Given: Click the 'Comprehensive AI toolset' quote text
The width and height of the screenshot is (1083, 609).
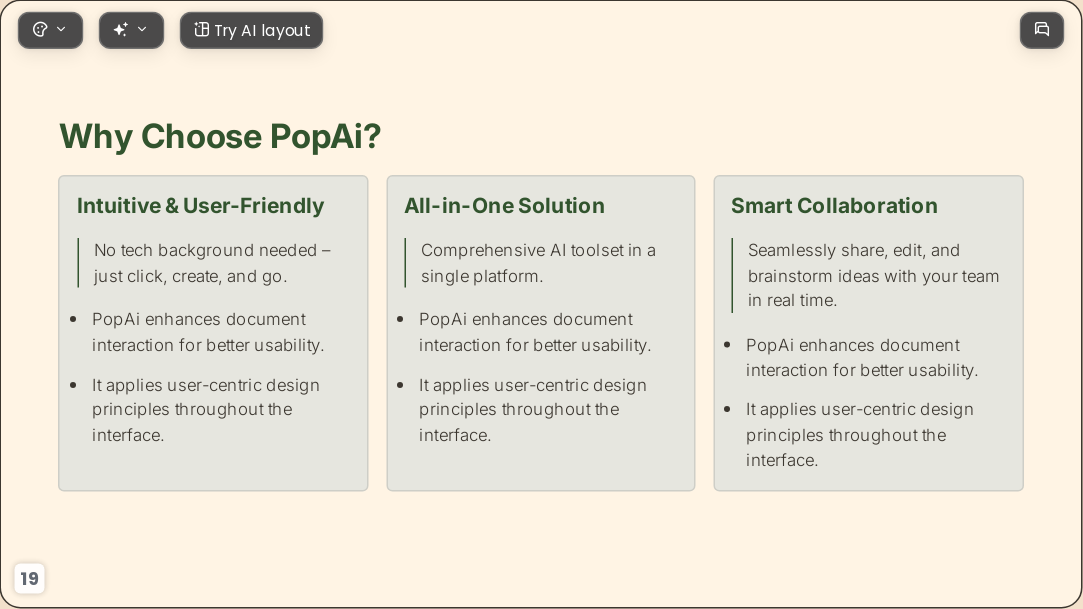Looking at the screenshot, I should [539, 263].
